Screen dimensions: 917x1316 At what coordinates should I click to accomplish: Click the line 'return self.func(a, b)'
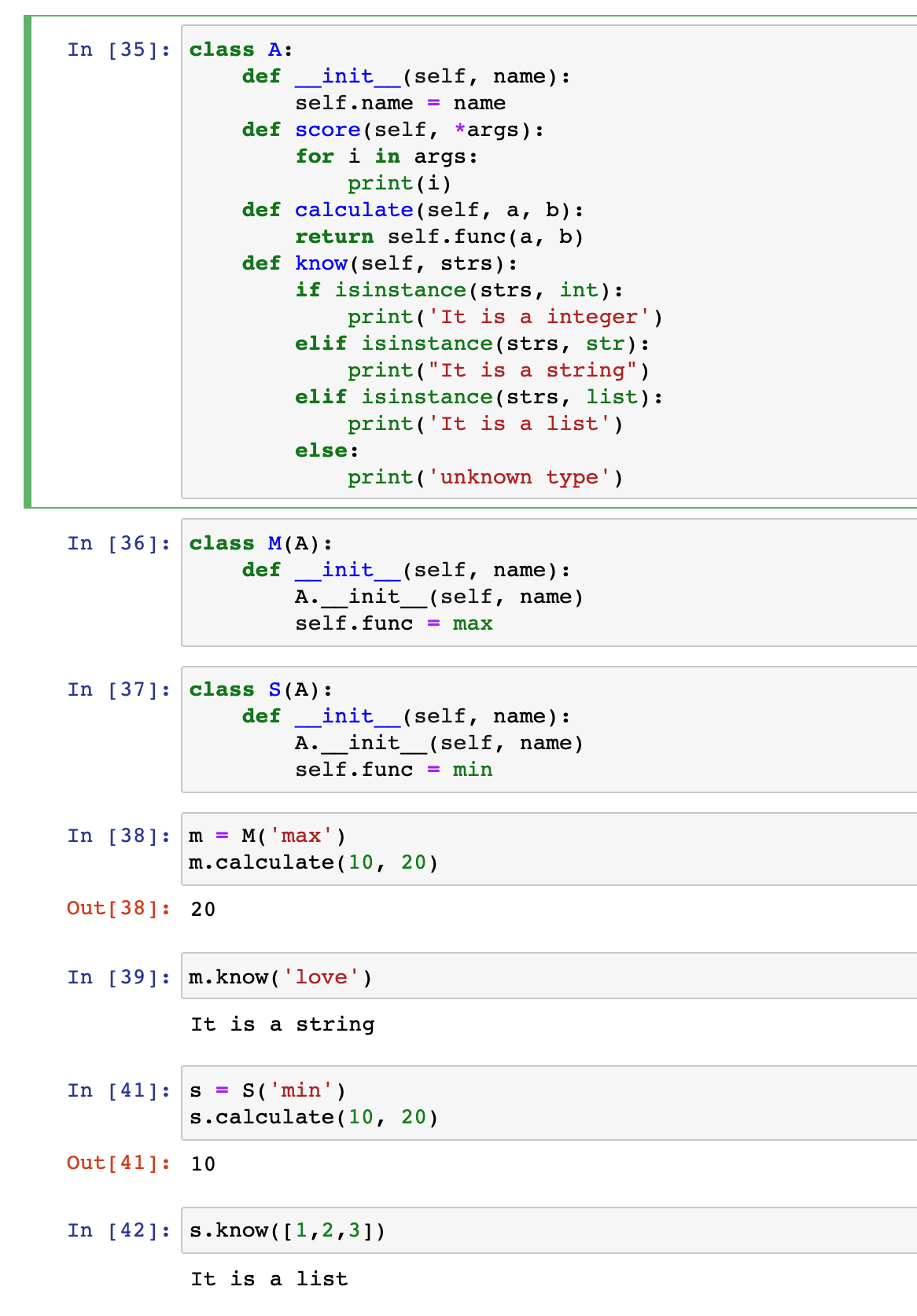[440, 237]
